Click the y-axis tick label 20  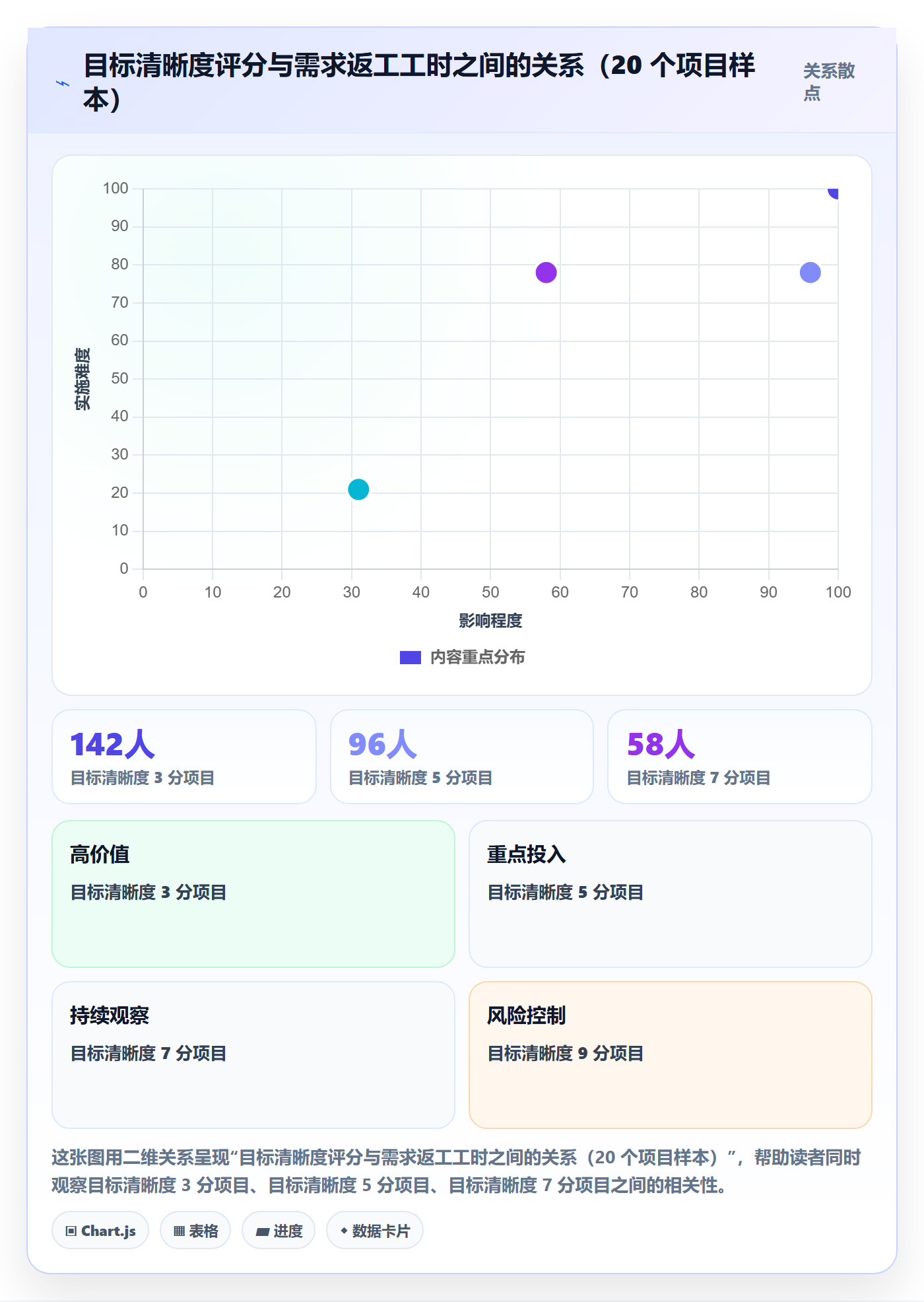[119, 493]
